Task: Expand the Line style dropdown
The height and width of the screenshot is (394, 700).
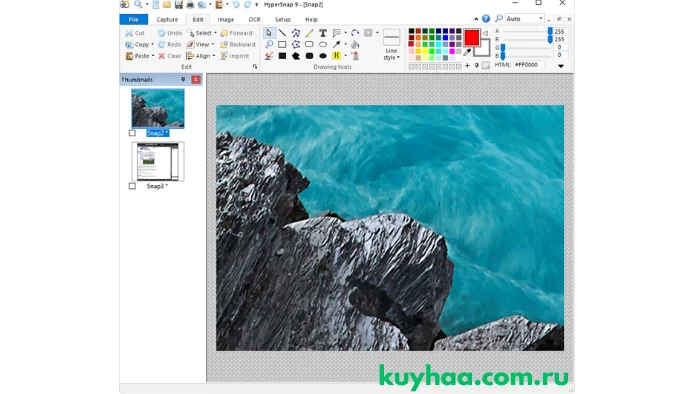Action: (391, 54)
